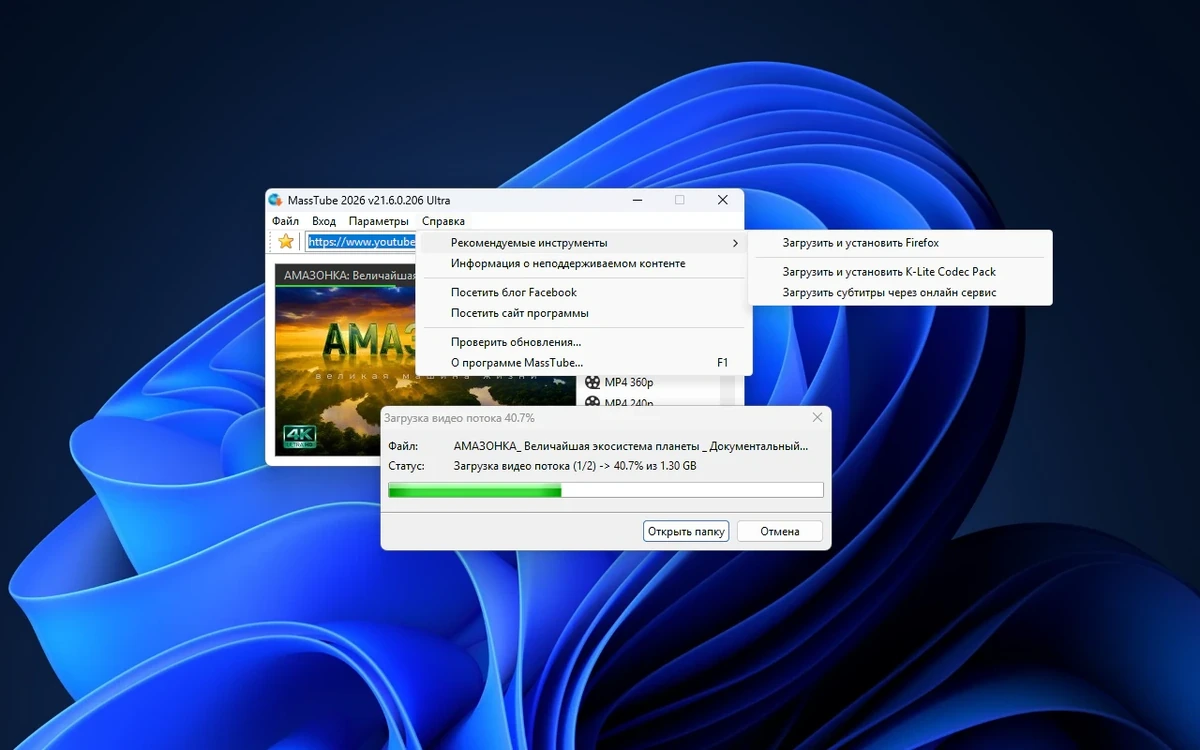
Task: Choose Посетить сайт программы
Action: coord(583,313)
